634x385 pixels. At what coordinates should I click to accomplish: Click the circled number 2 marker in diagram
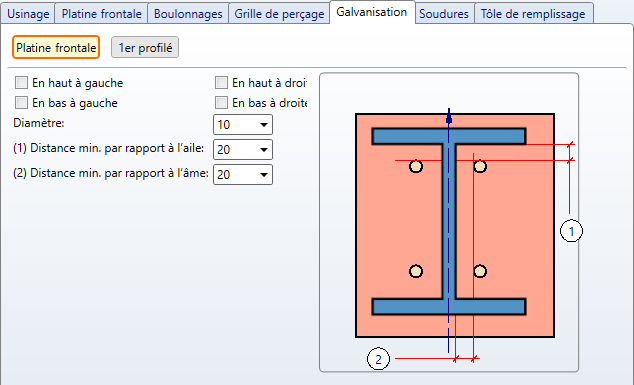[378, 359]
